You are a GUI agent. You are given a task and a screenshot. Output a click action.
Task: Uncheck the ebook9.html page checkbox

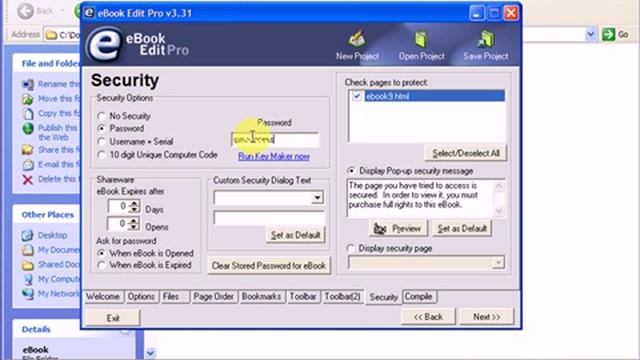point(357,96)
